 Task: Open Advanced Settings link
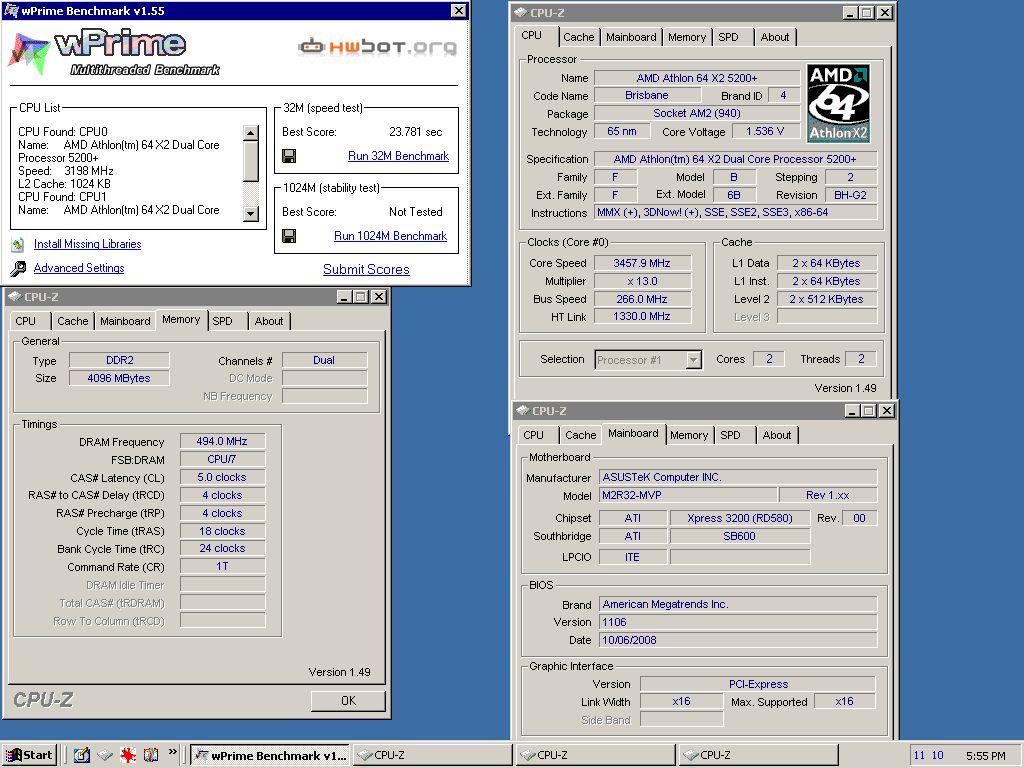coord(79,268)
